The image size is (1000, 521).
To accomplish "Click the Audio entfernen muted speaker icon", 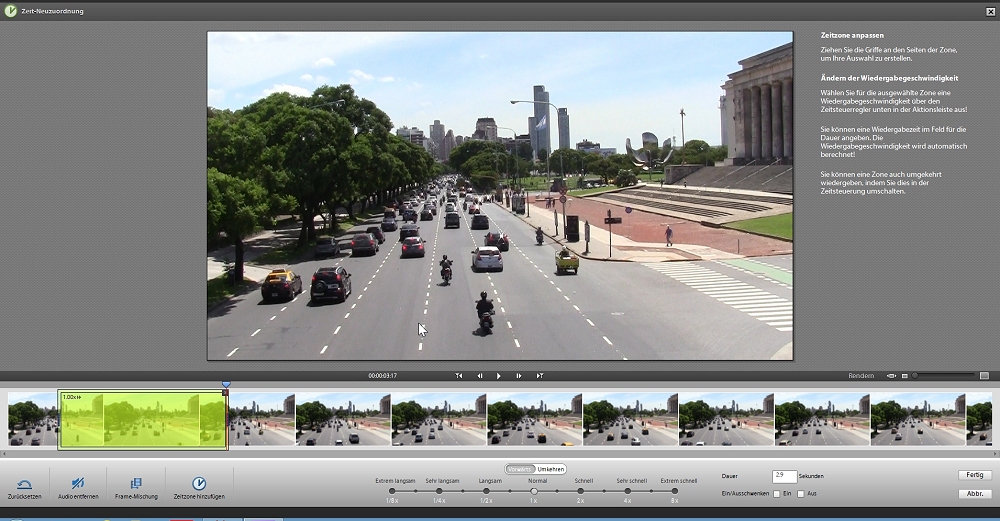I will point(78,483).
